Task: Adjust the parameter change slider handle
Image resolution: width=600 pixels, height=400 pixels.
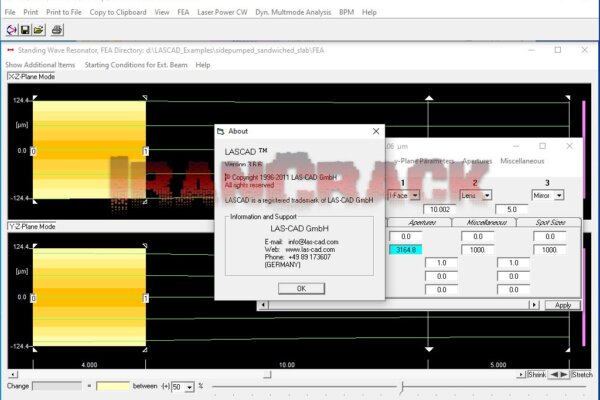Action: [x=402, y=388]
